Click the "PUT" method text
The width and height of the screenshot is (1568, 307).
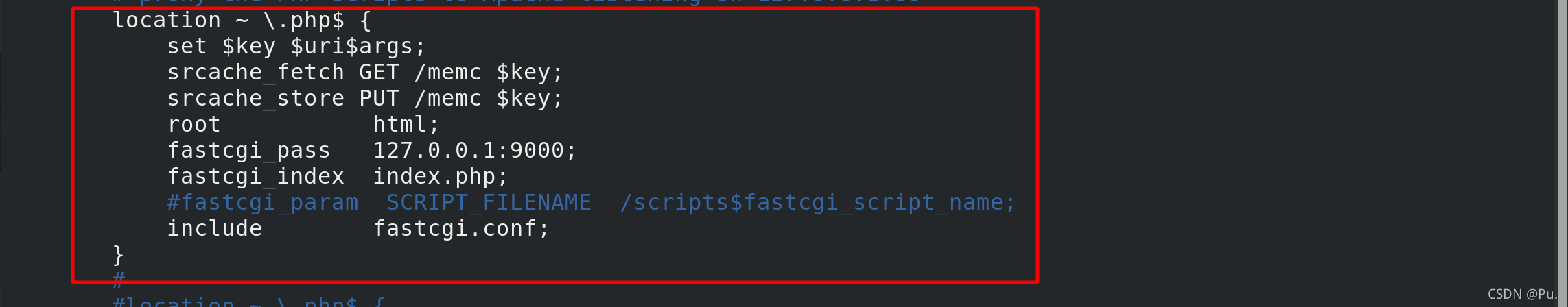point(379,99)
